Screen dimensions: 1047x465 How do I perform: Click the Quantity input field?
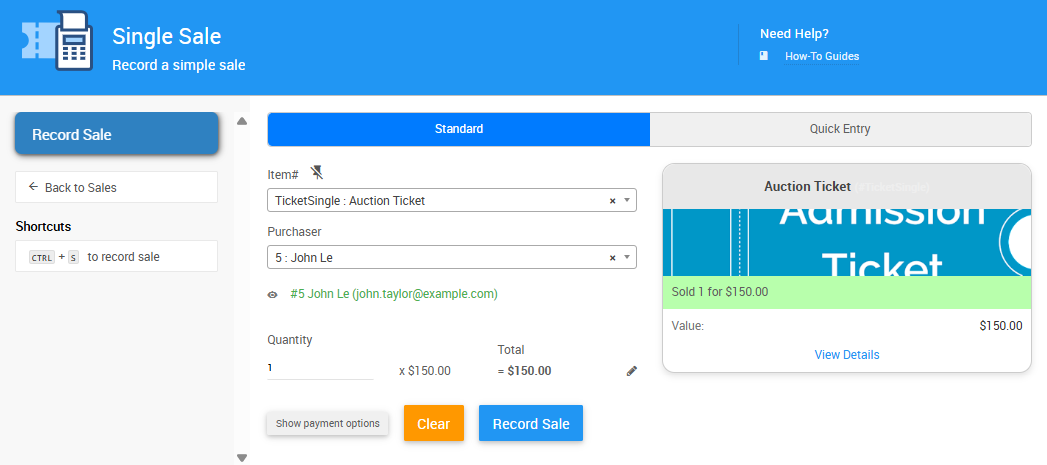(x=320, y=368)
